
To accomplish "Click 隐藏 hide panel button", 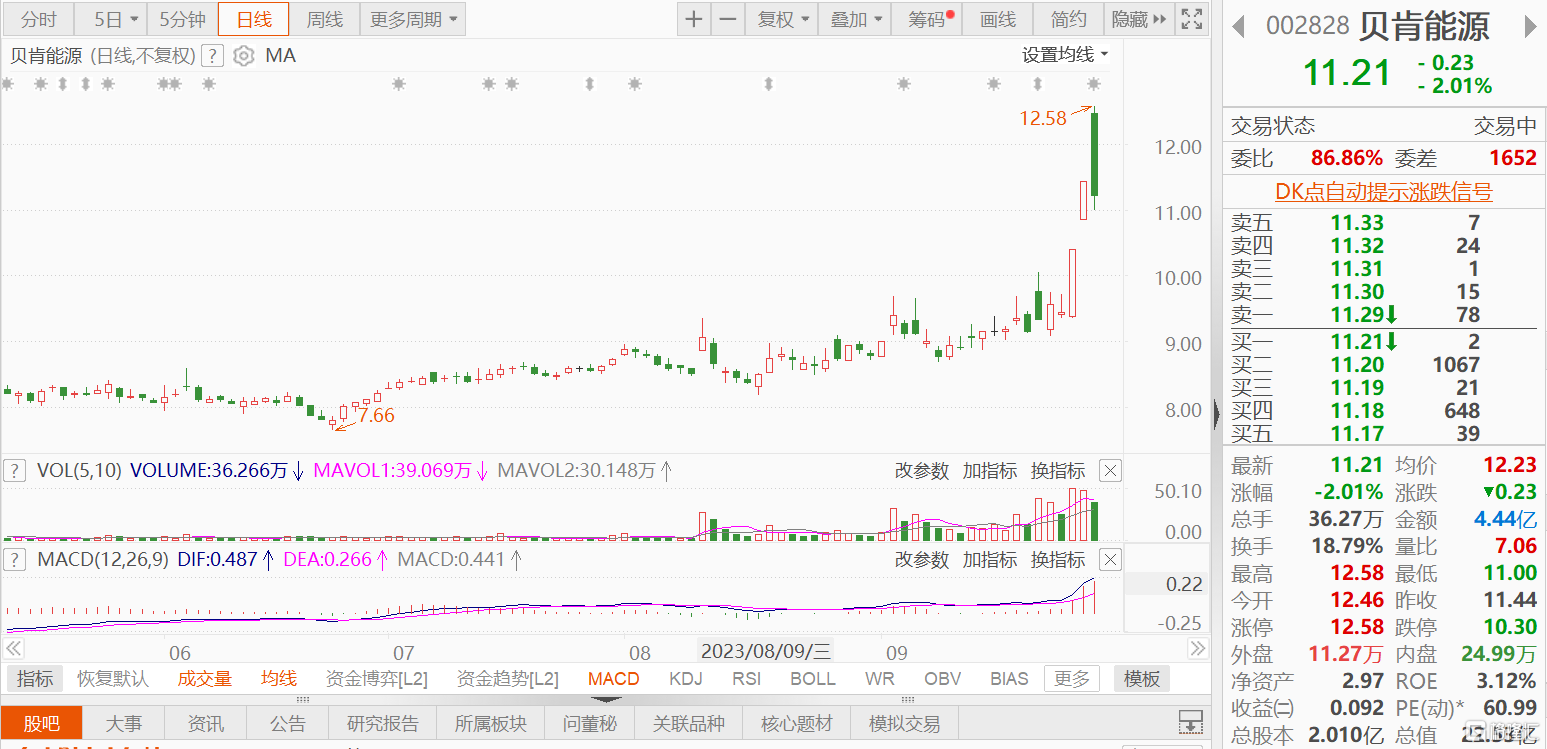I will tap(1139, 19).
